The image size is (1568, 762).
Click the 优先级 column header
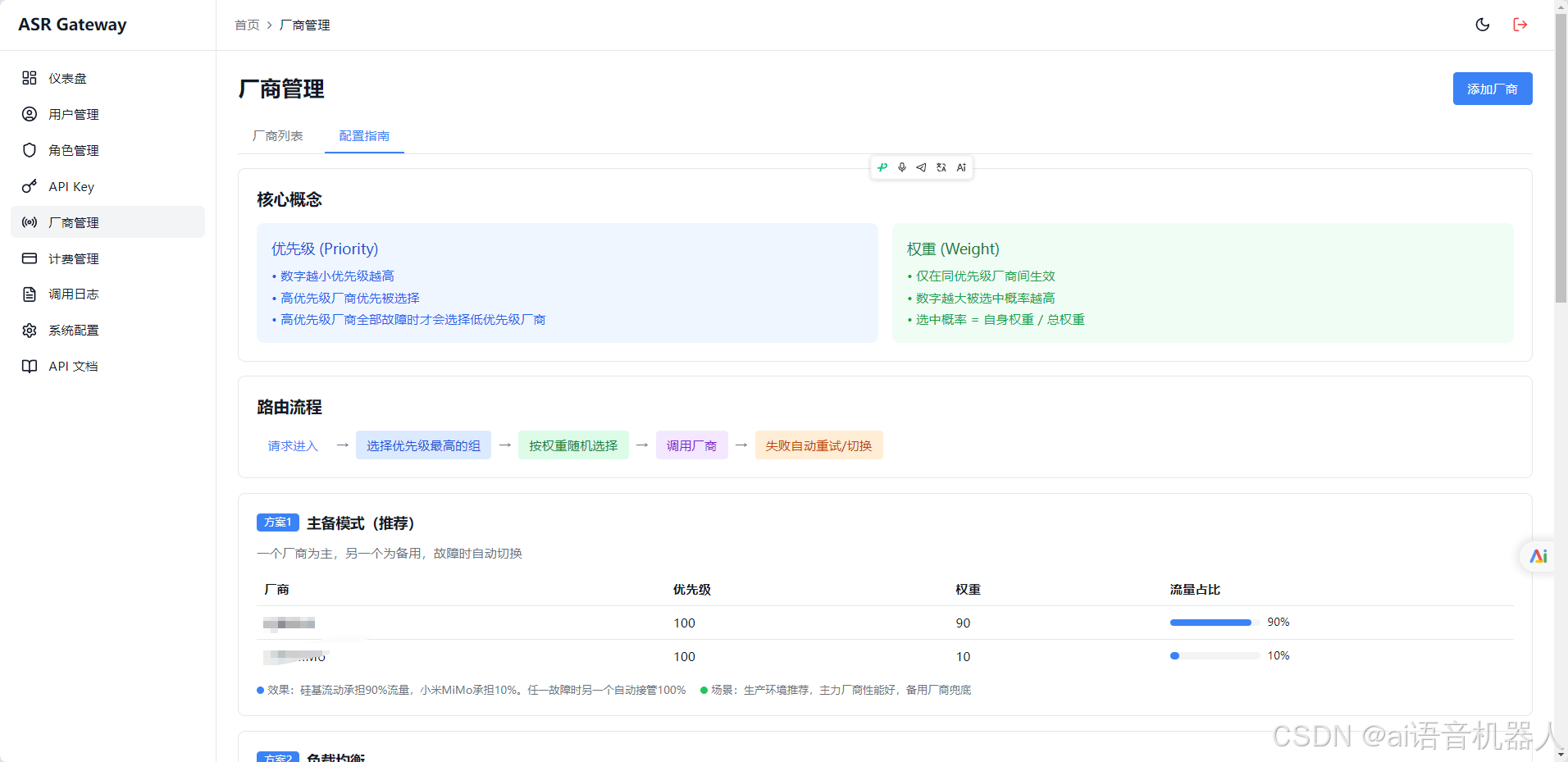point(692,590)
